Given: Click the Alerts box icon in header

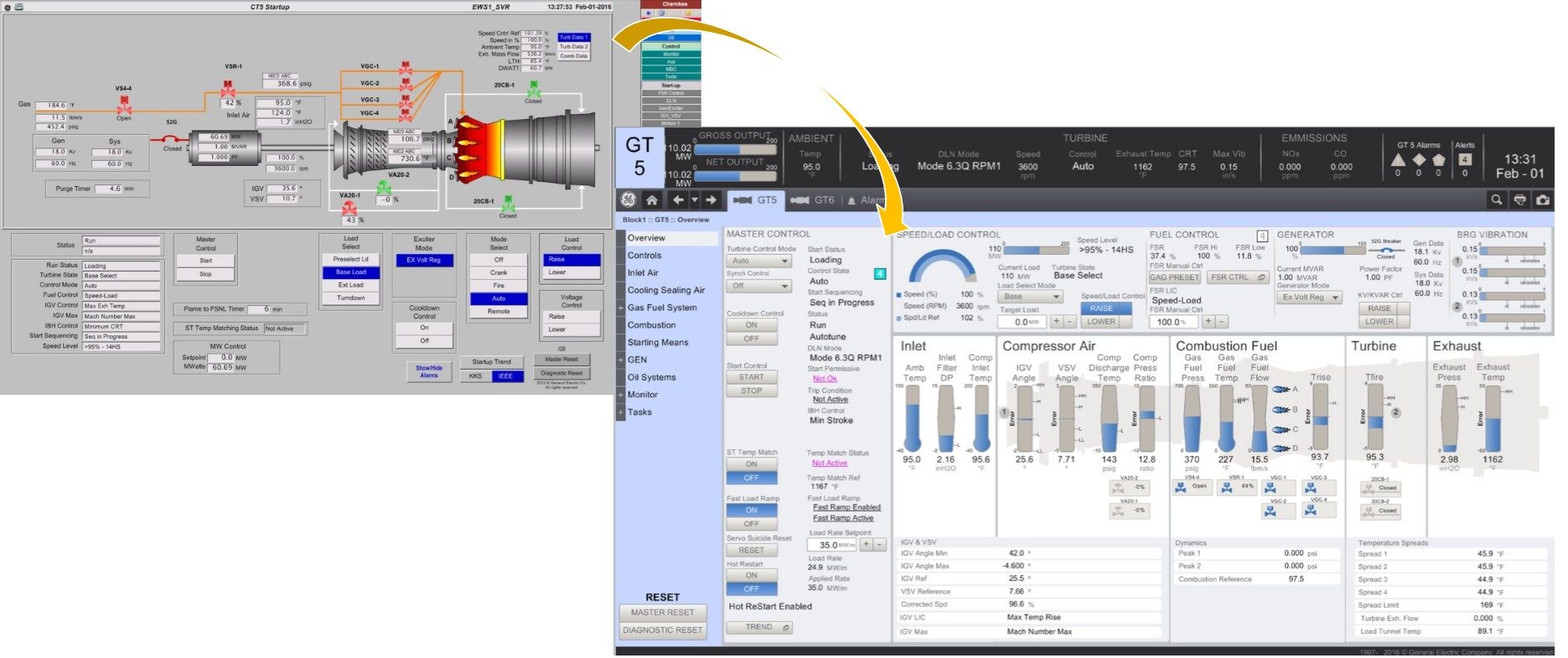Looking at the screenshot, I should 1464,159.
